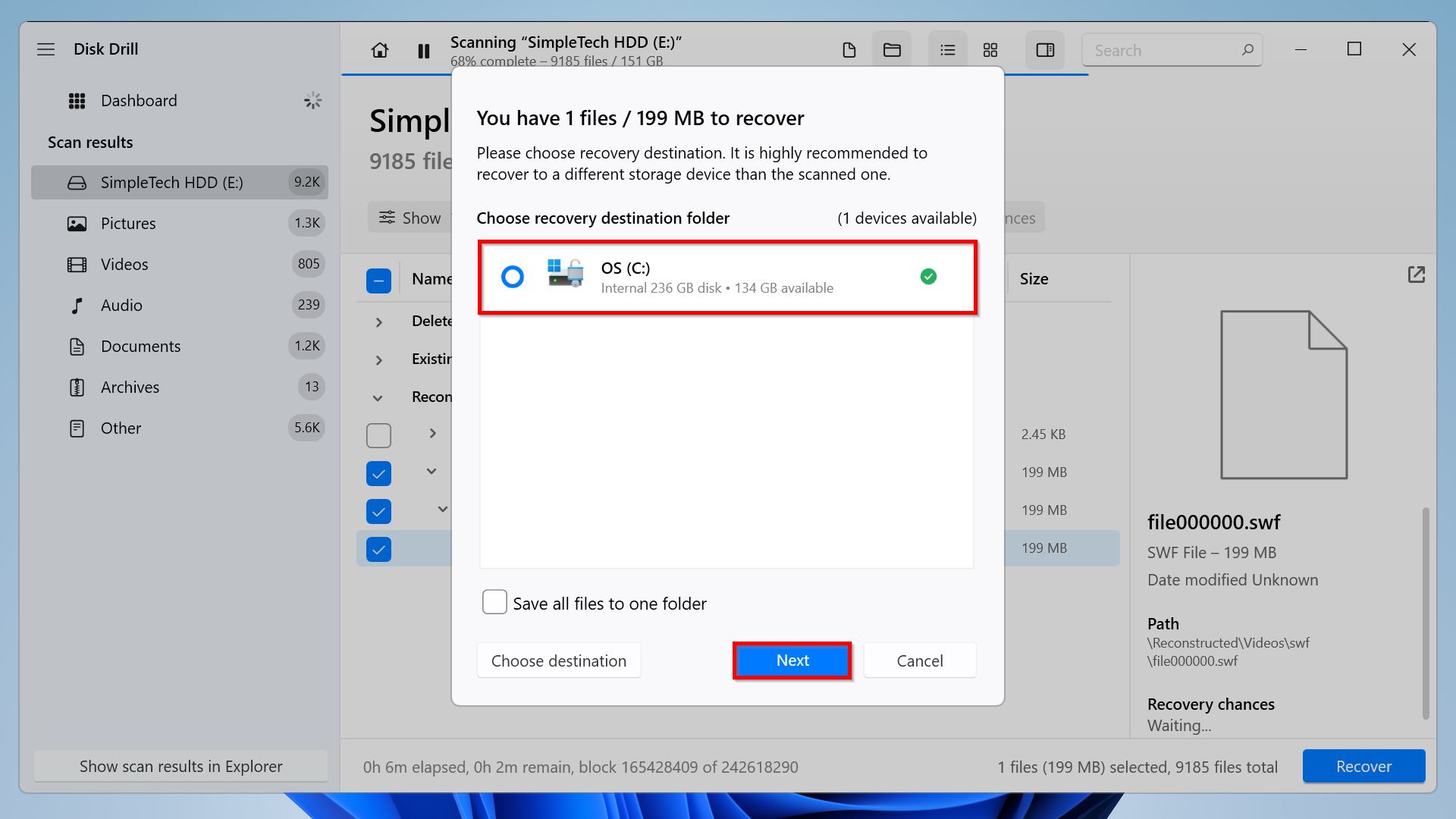
Task: Open Documents category
Action: click(x=180, y=346)
